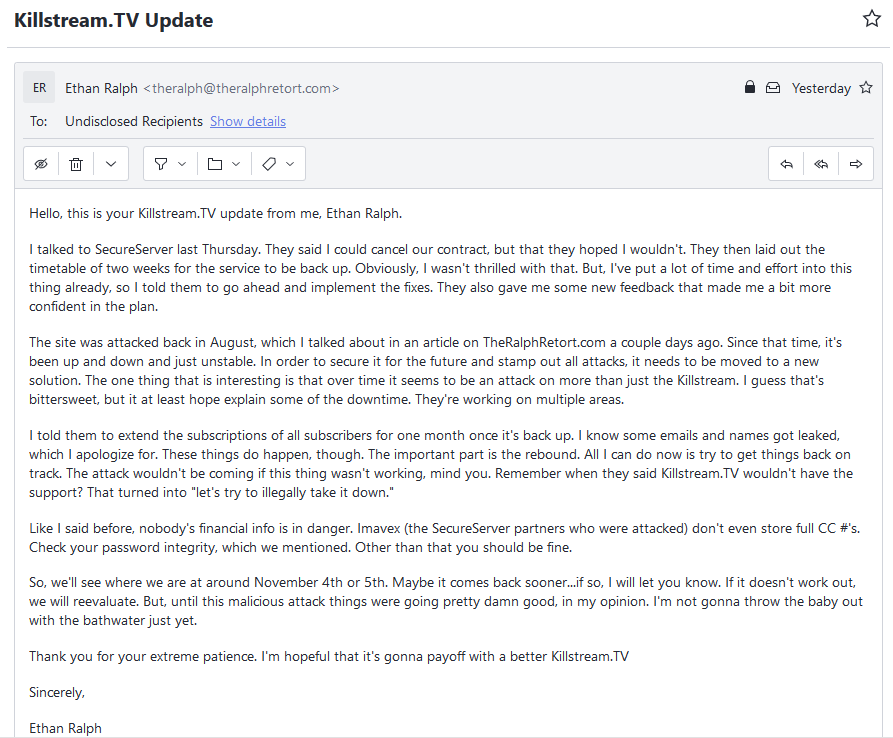Star the message from Ethan Ralph
Viewport: 893px width, 738px height.
[866, 88]
